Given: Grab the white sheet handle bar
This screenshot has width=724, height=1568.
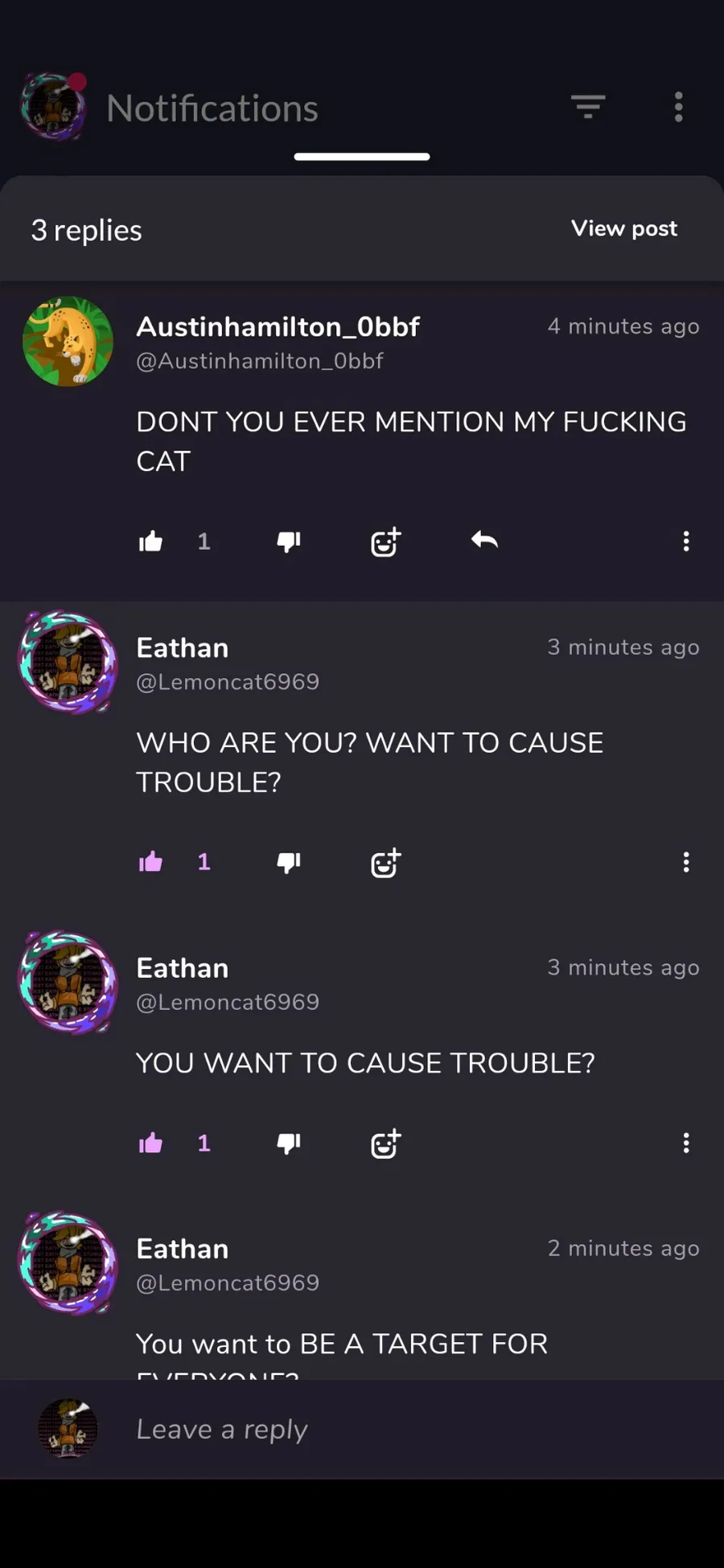Looking at the screenshot, I should coord(362,157).
